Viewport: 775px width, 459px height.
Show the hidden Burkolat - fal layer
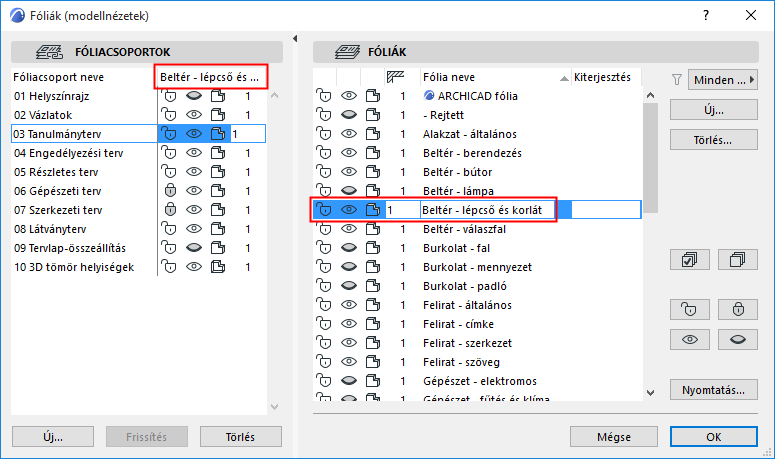point(348,248)
